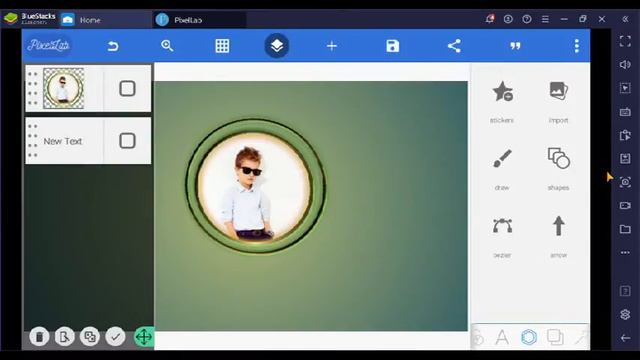The image size is (640, 360).
Task: Confirm with the checkmark round button
Action: click(x=115, y=337)
